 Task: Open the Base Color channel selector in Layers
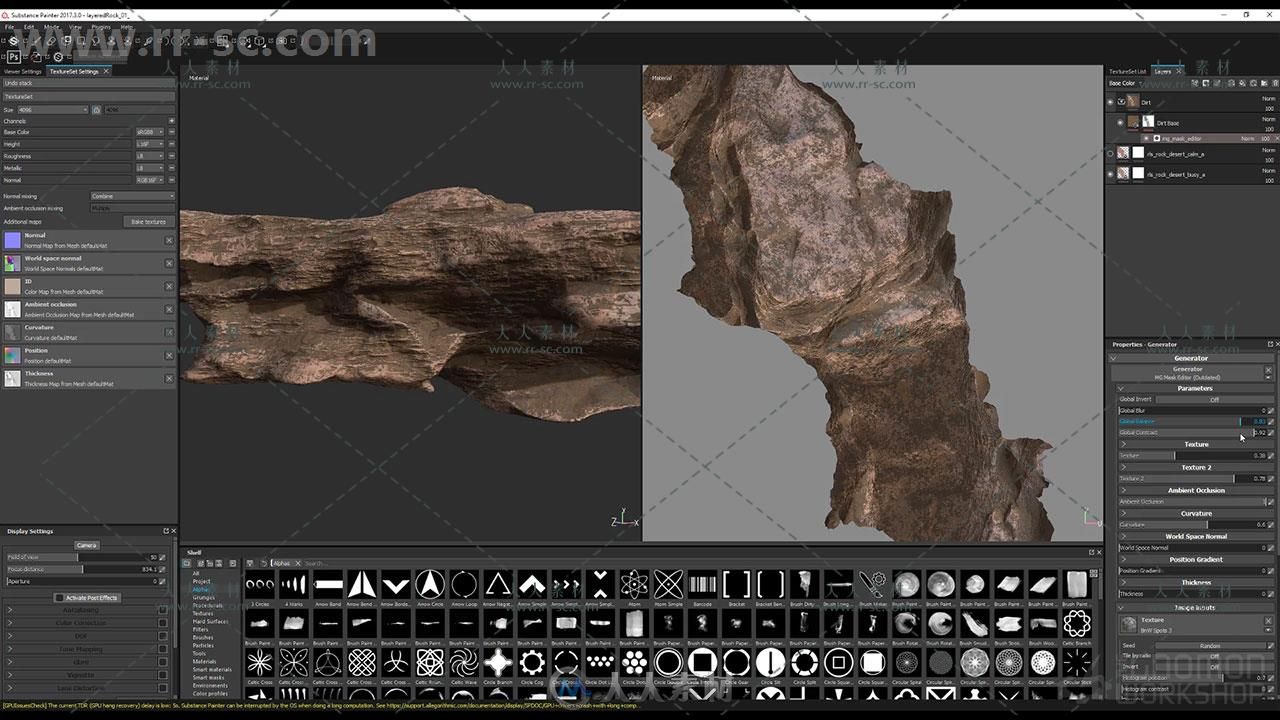pos(1125,83)
